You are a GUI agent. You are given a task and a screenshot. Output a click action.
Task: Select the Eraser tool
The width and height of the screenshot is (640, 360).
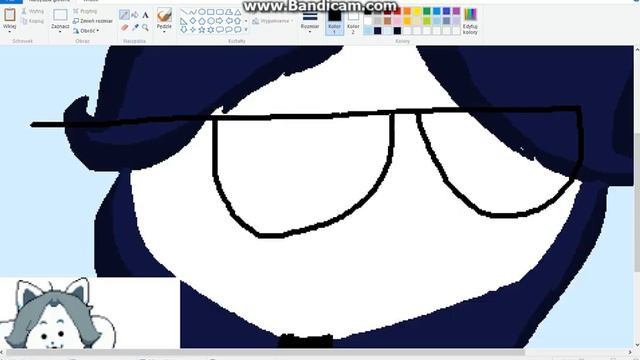pos(124,27)
